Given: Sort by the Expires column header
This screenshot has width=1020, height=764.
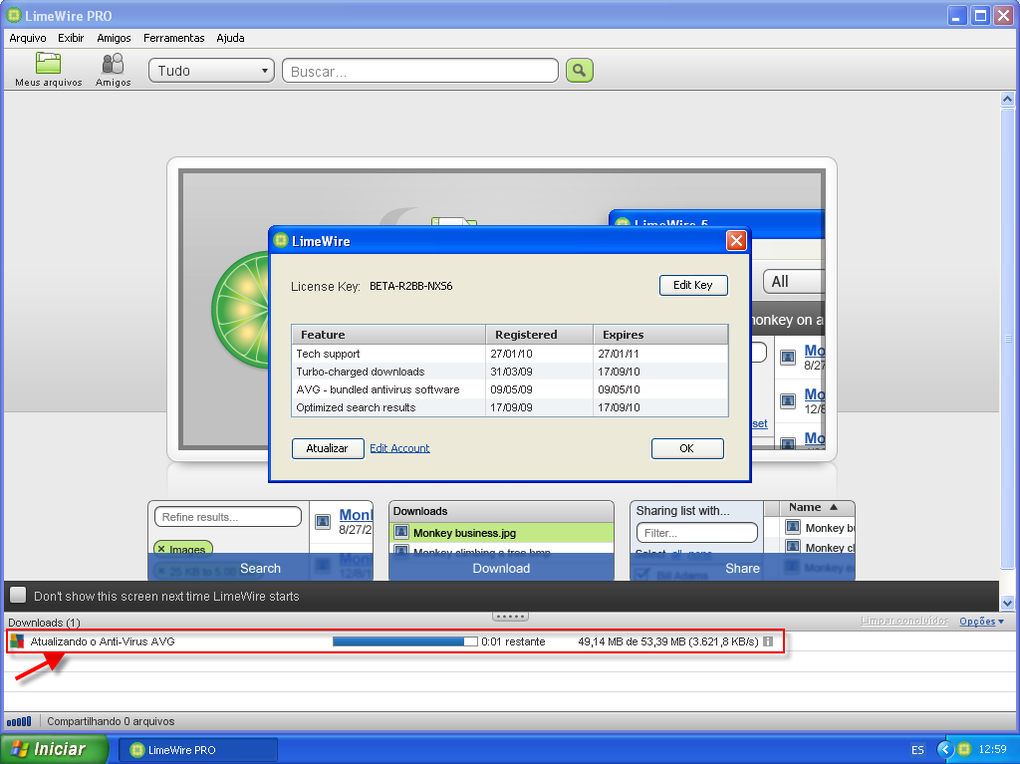Looking at the screenshot, I should click(x=661, y=334).
